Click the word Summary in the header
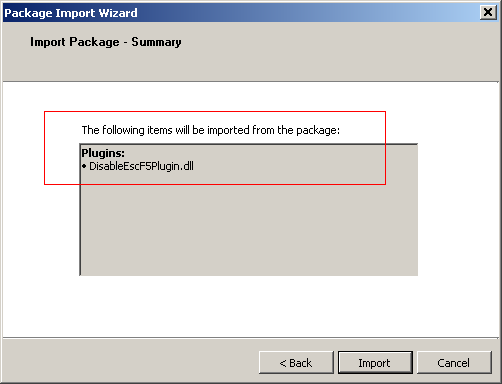Image resolution: width=502 pixels, height=384 pixels. pyautogui.click(x=156, y=42)
